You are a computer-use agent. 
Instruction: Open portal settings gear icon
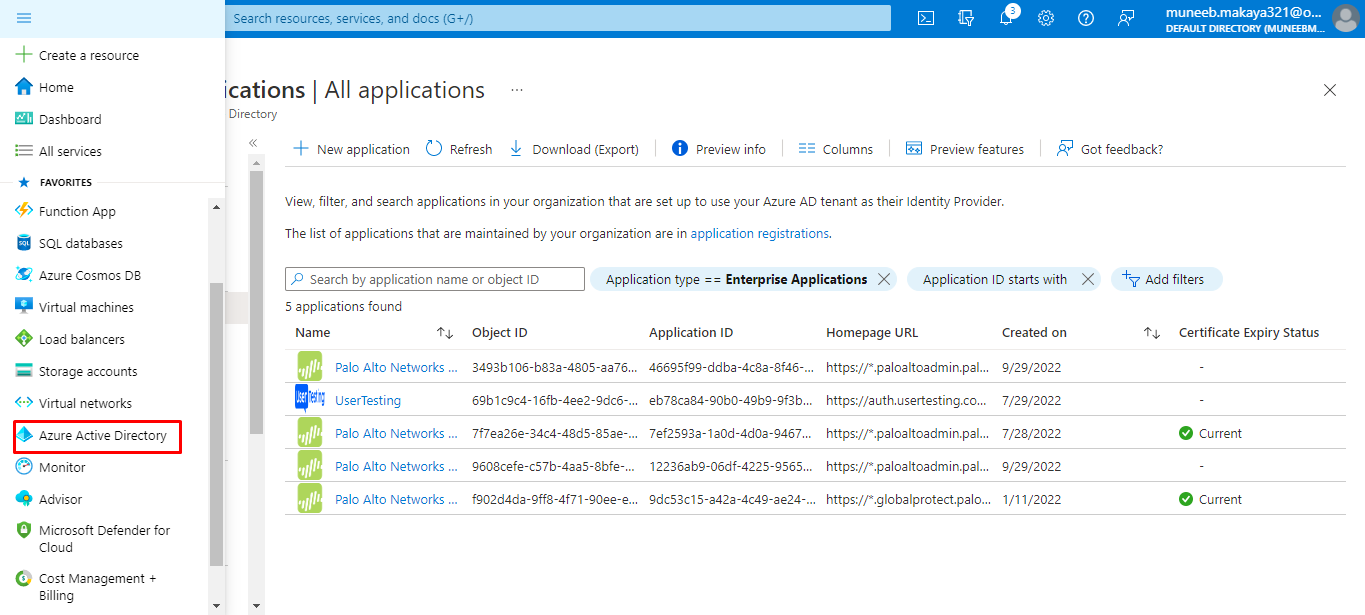(1046, 18)
